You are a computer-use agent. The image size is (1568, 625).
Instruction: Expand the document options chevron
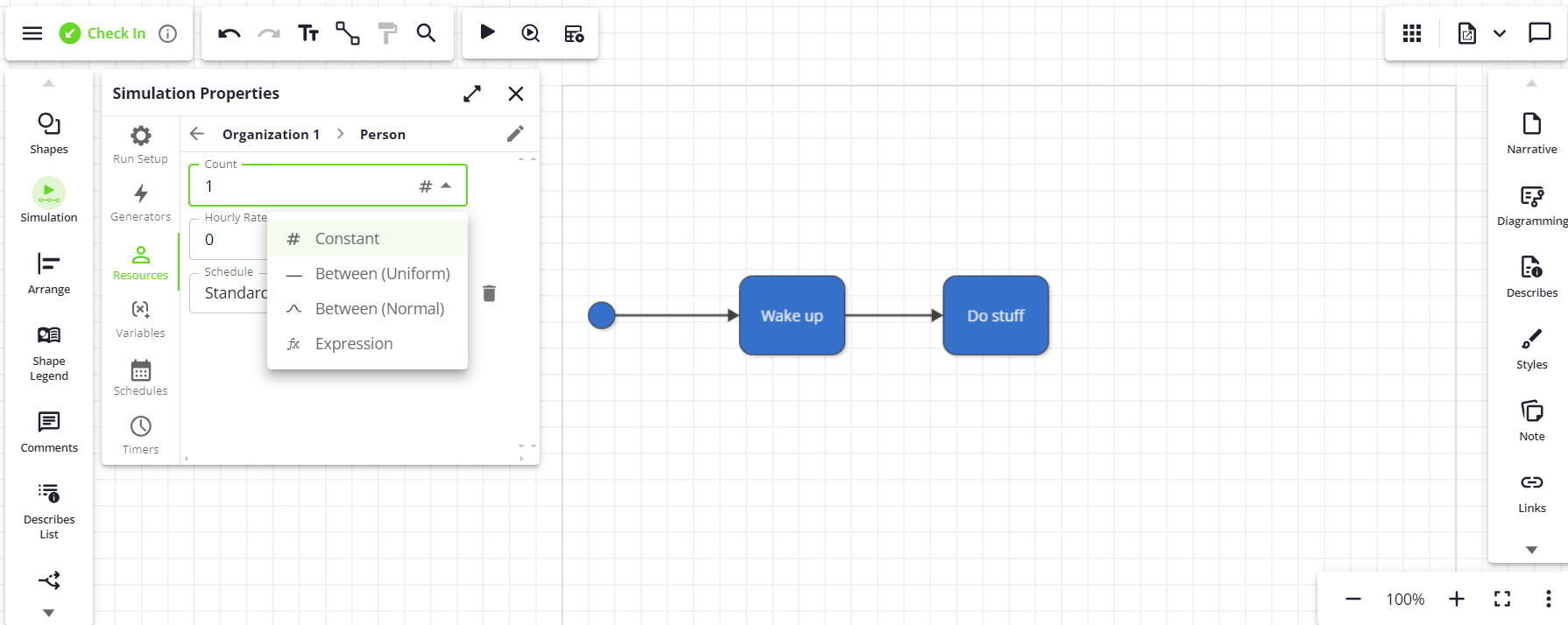point(1500,33)
